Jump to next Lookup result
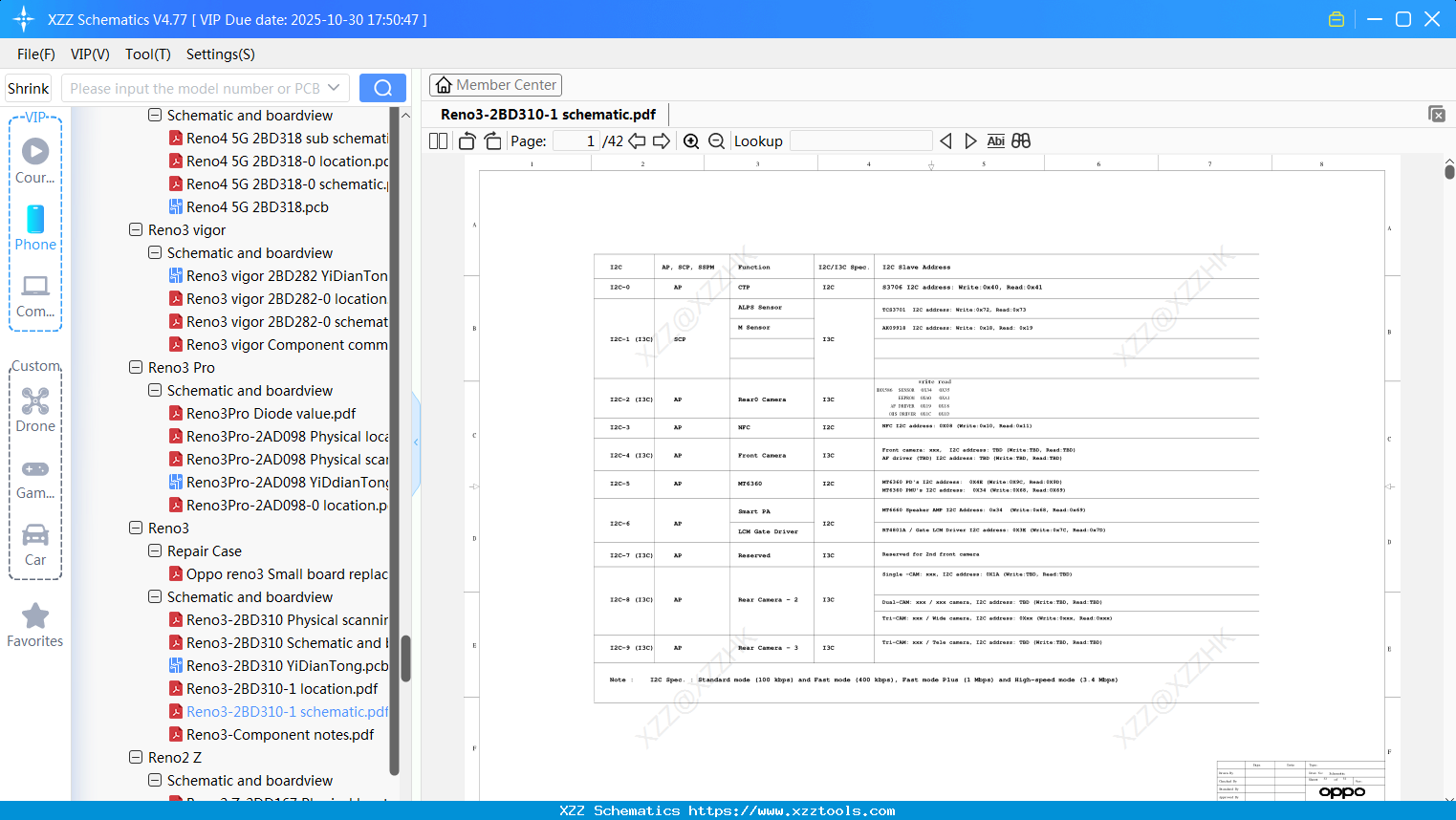Screen dimensions: 1456x820 coord(970,141)
